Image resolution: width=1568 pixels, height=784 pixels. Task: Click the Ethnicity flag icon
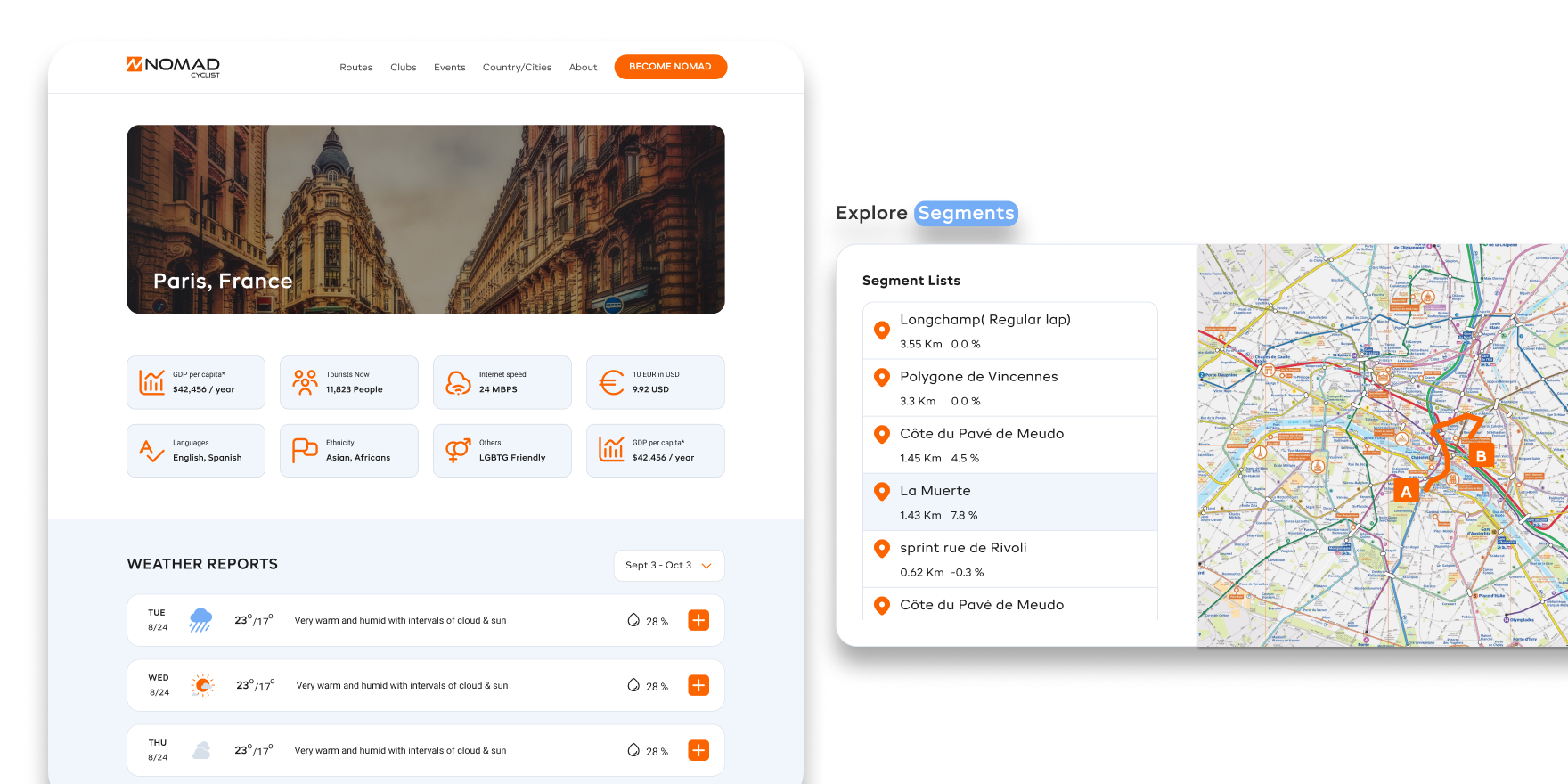305,451
